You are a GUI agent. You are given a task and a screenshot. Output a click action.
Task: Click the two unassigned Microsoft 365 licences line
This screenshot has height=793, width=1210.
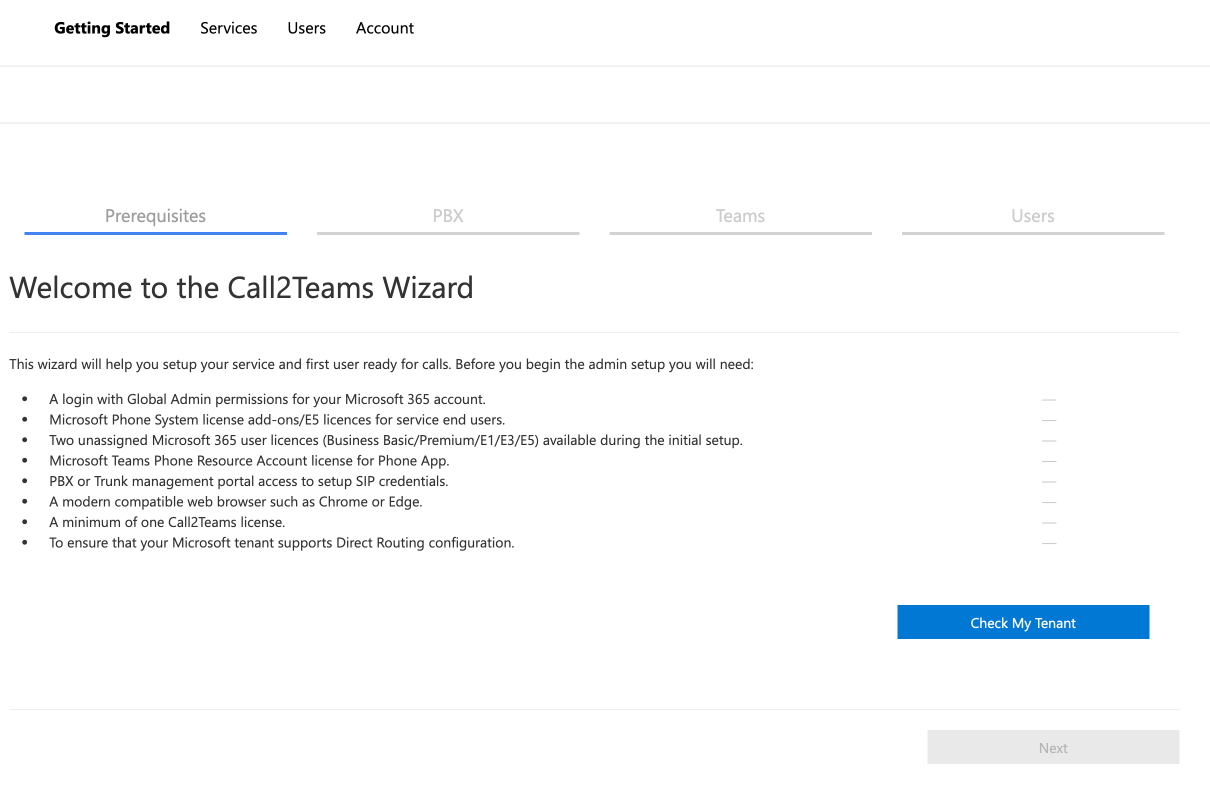[396, 440]
